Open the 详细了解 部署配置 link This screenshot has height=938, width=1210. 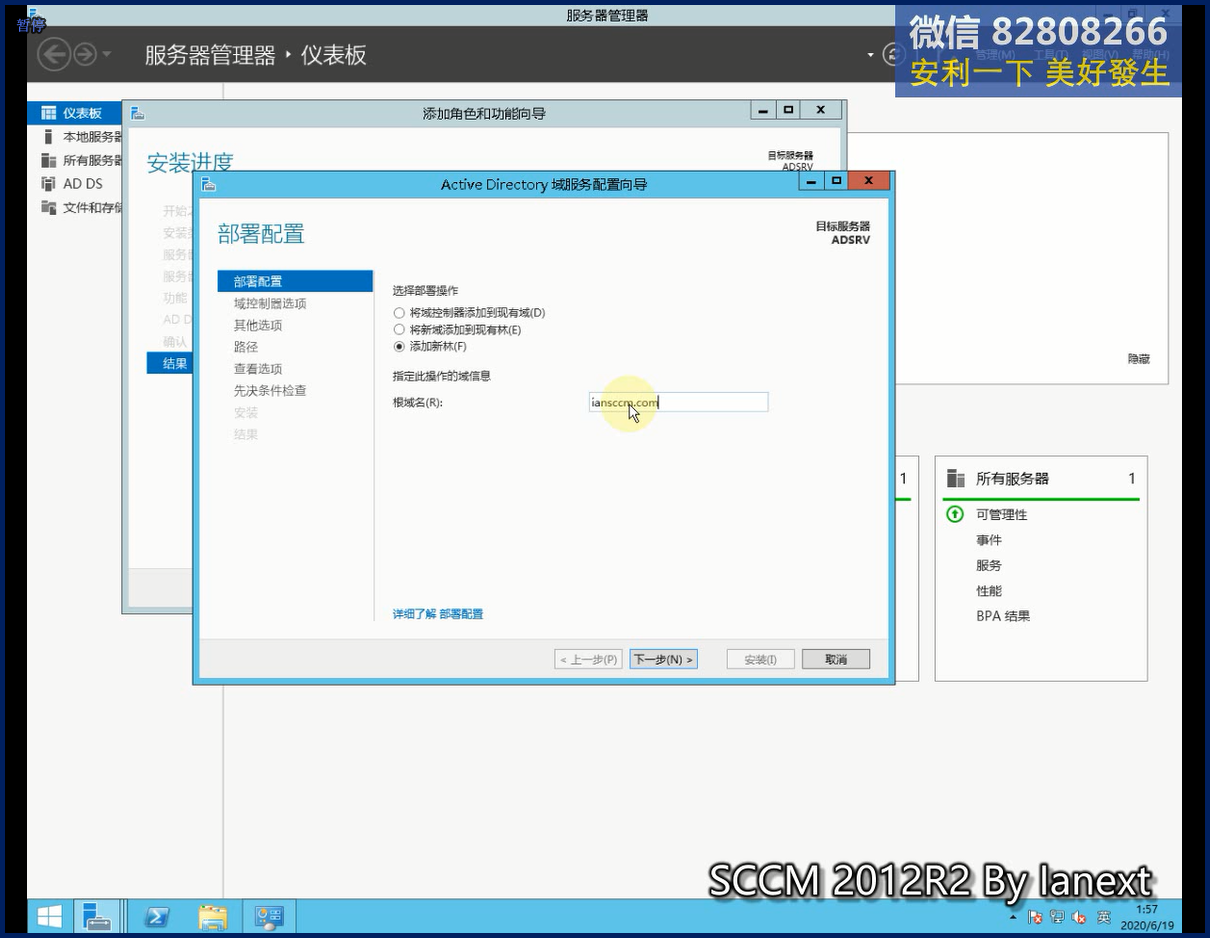click(x=438, y=614)
